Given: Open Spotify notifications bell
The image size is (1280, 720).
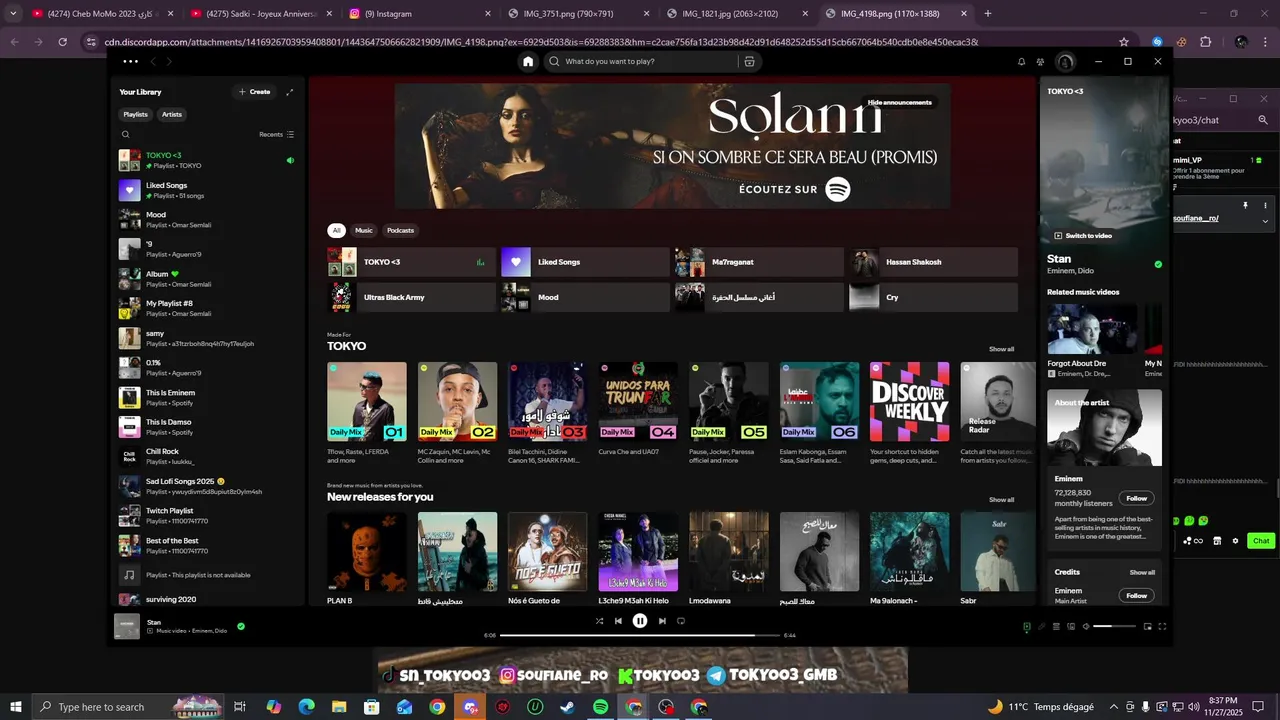Looking at the screenshot, I should [1021, 62].
